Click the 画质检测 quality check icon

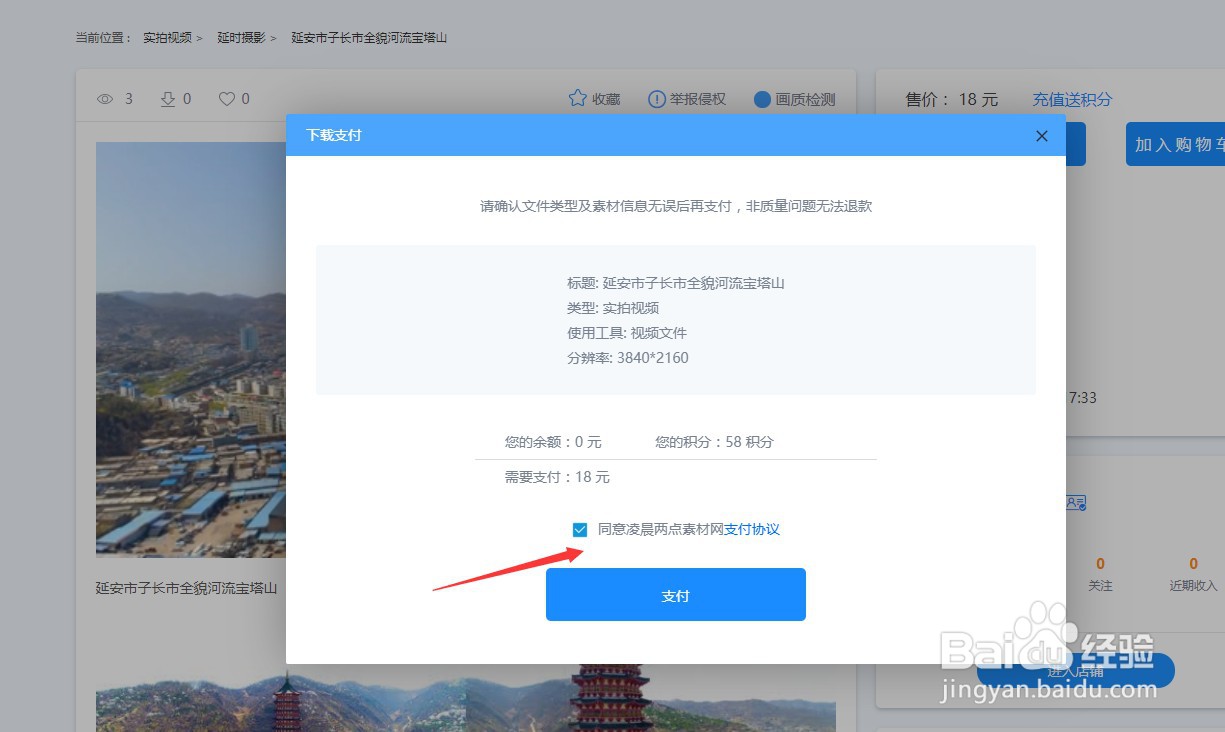tap(762, 99)
